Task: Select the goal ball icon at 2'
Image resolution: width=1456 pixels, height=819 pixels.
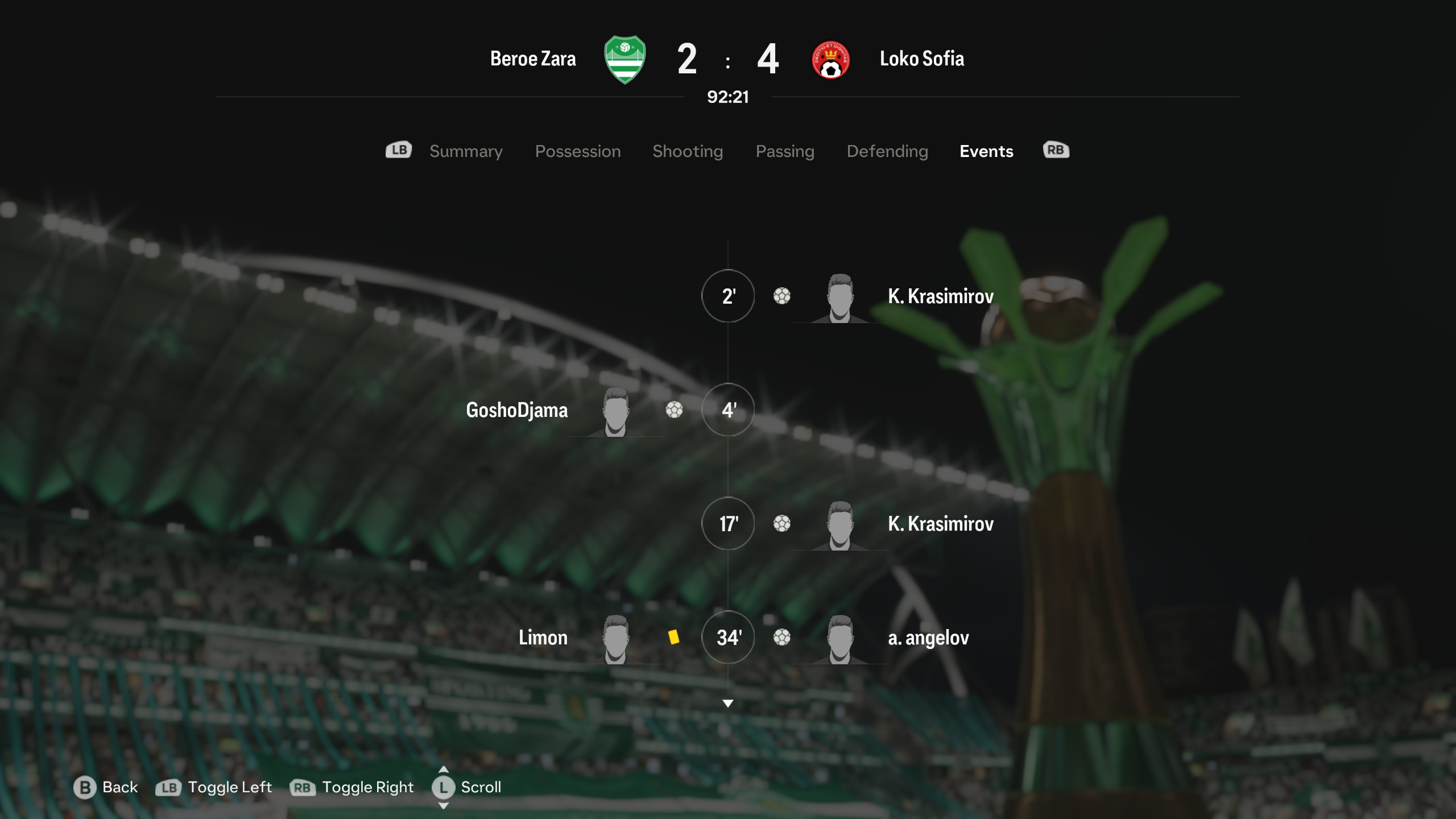Action: 782,296
